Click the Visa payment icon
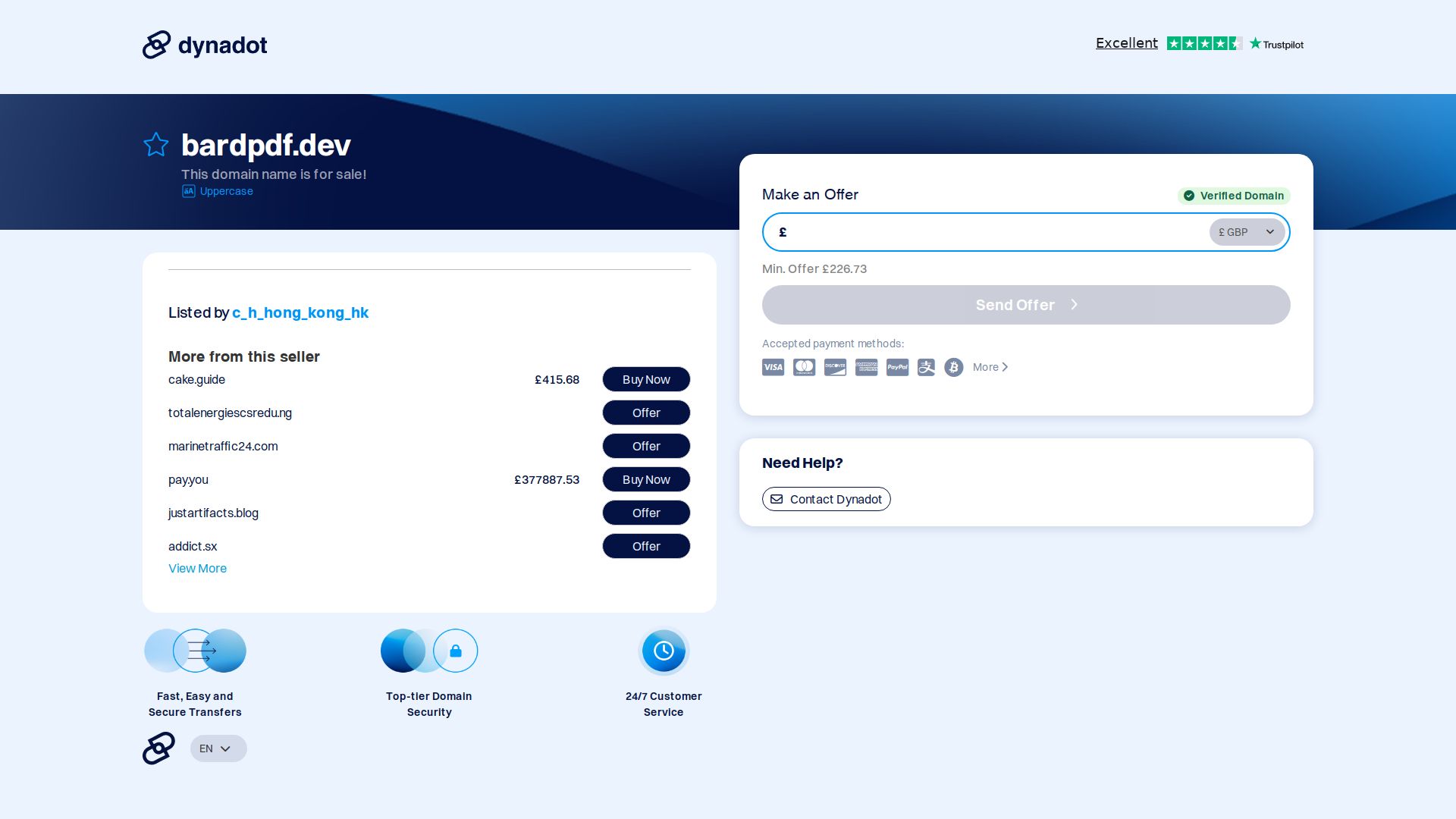This screenshot has height=819, width=1456. coord(773,367)
